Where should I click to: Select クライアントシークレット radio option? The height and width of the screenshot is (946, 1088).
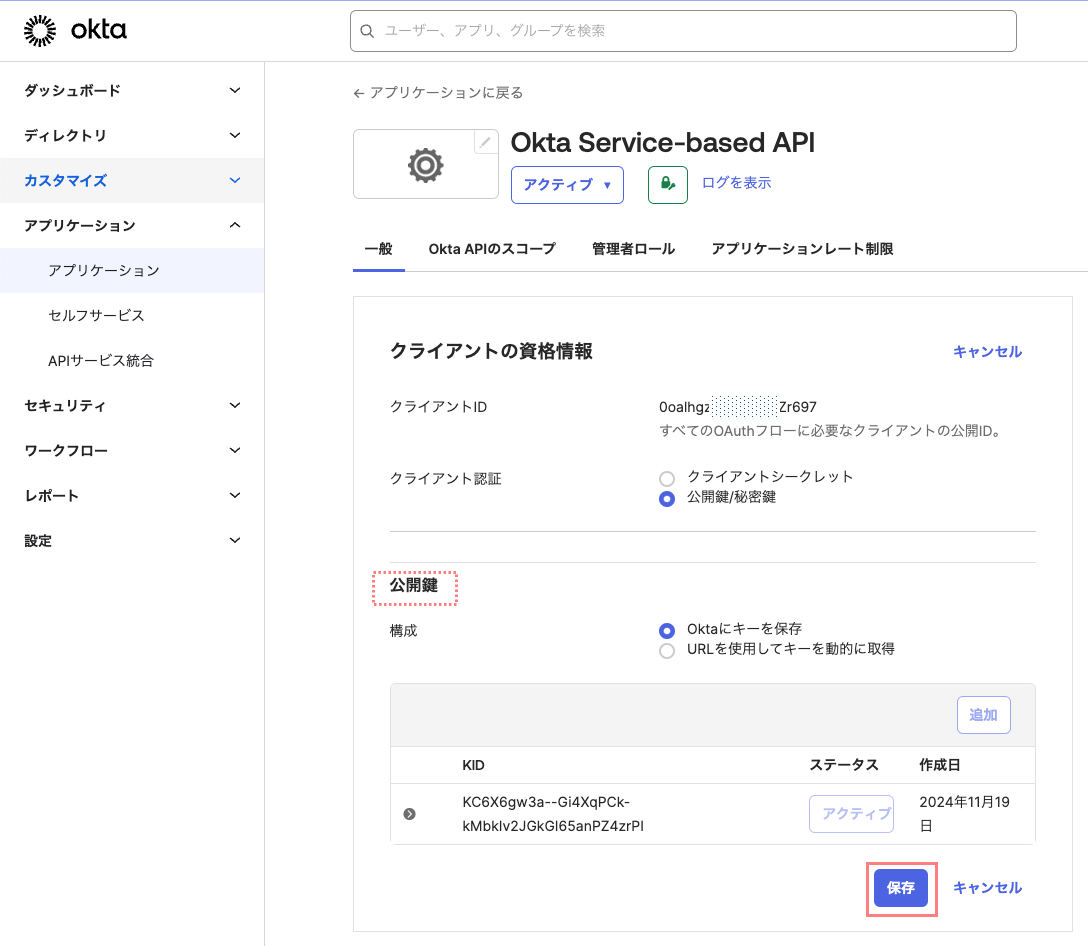[x=667, y=478]
